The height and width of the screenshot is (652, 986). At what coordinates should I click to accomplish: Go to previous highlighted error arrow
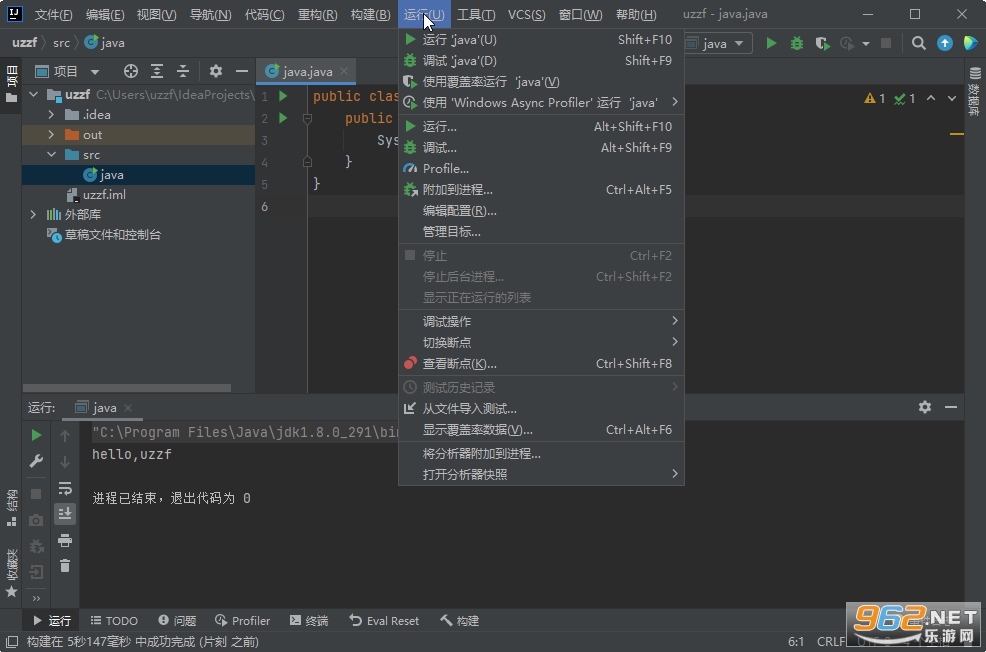[x=931, y=98]
